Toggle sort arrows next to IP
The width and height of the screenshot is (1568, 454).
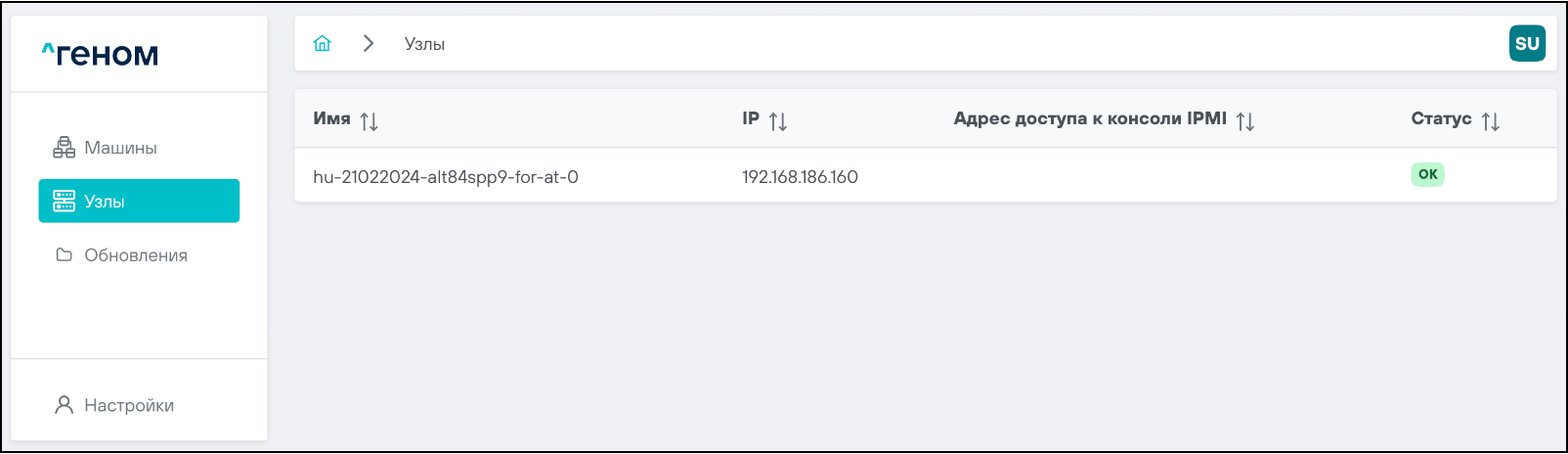coord(778,121)
